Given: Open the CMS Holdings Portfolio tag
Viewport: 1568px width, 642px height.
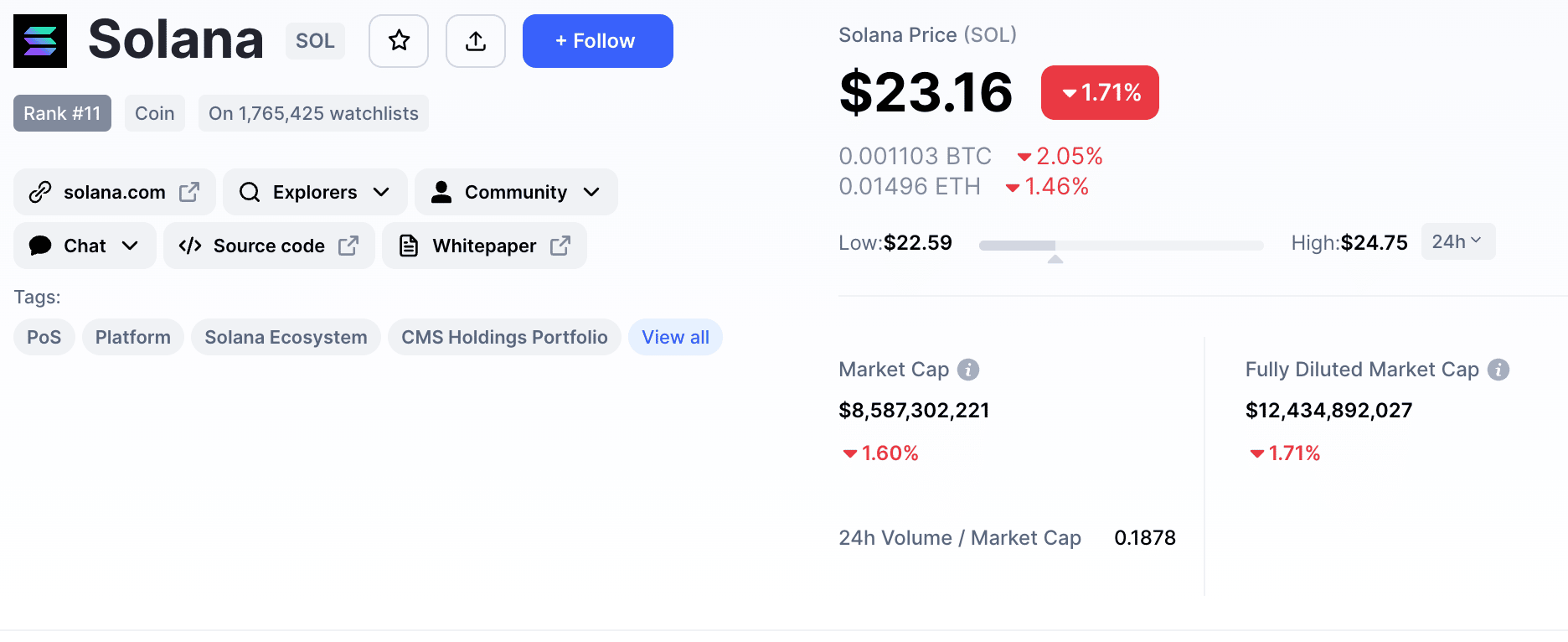Looking at the screenshot, I should coord(504,337).
